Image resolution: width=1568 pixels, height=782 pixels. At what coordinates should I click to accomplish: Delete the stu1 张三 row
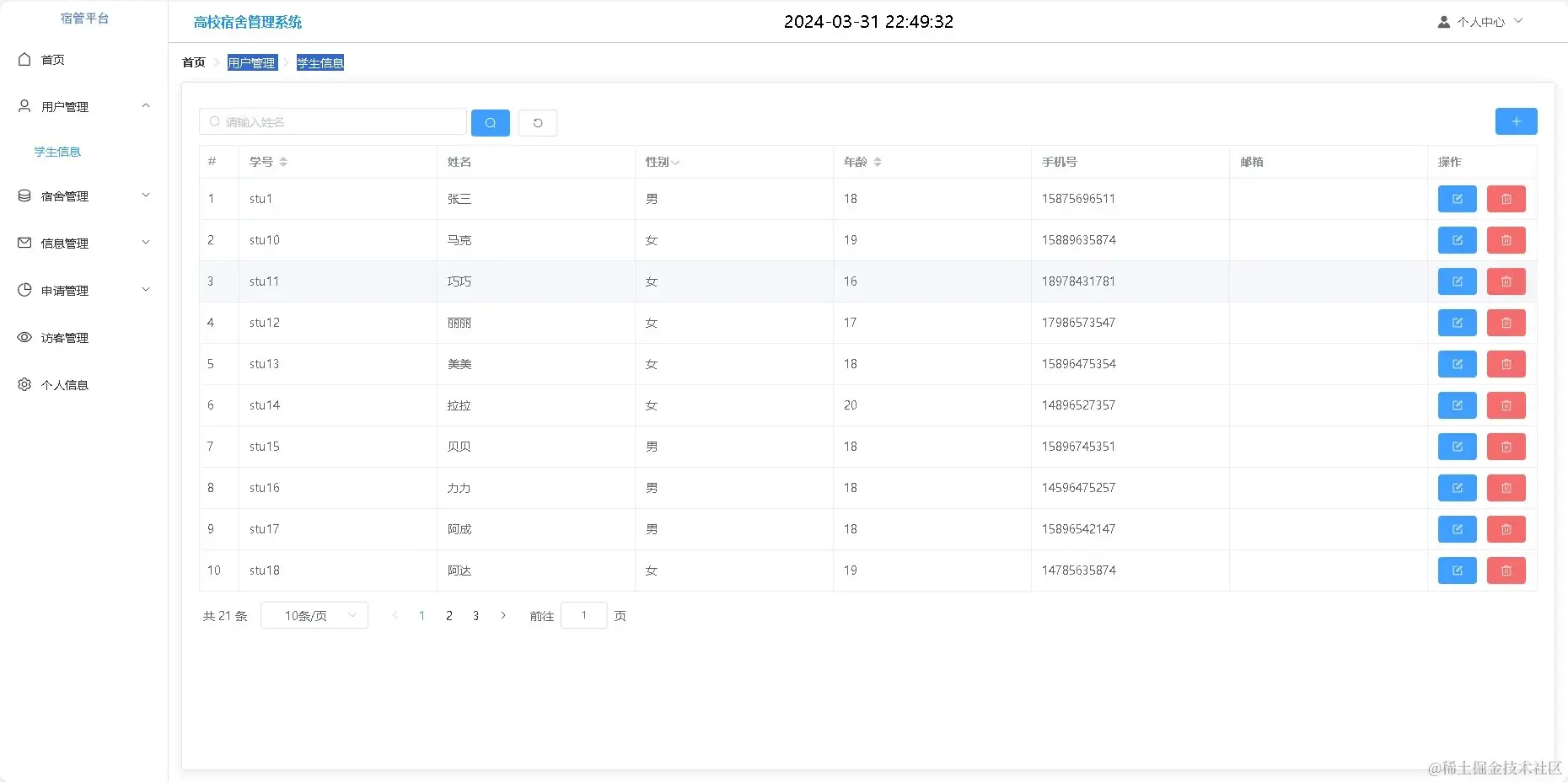click(x=1506, y=199)
